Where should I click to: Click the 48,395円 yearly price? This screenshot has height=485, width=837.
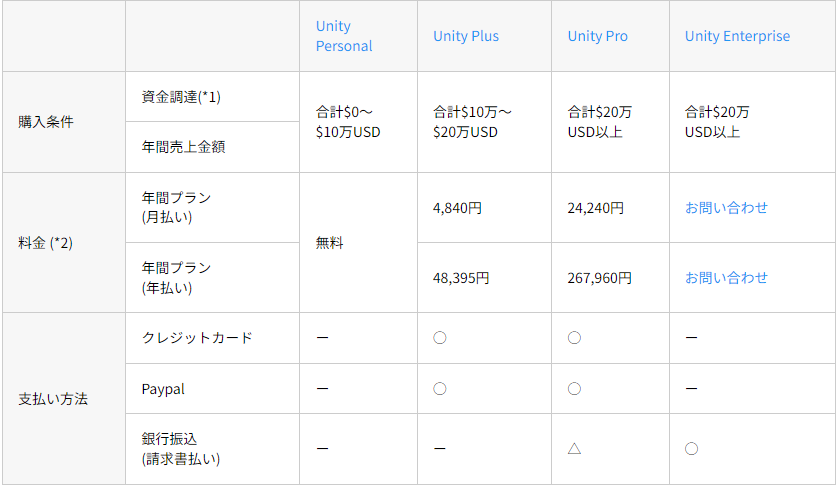tap(461, 278)
